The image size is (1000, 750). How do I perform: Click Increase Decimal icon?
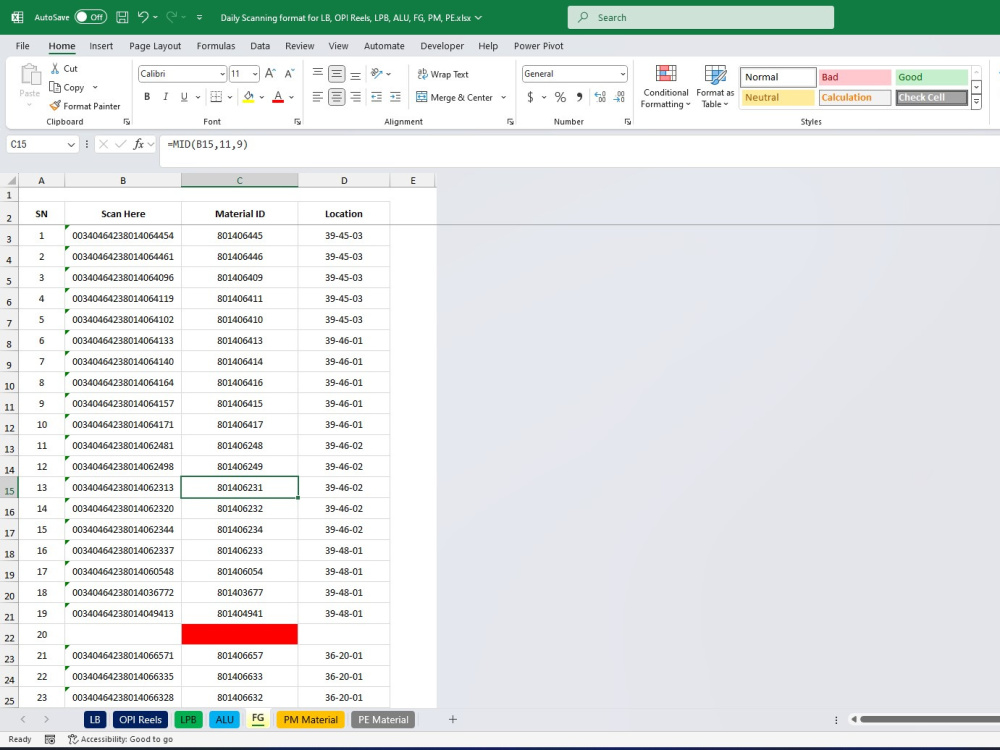(x=600, y=97)
